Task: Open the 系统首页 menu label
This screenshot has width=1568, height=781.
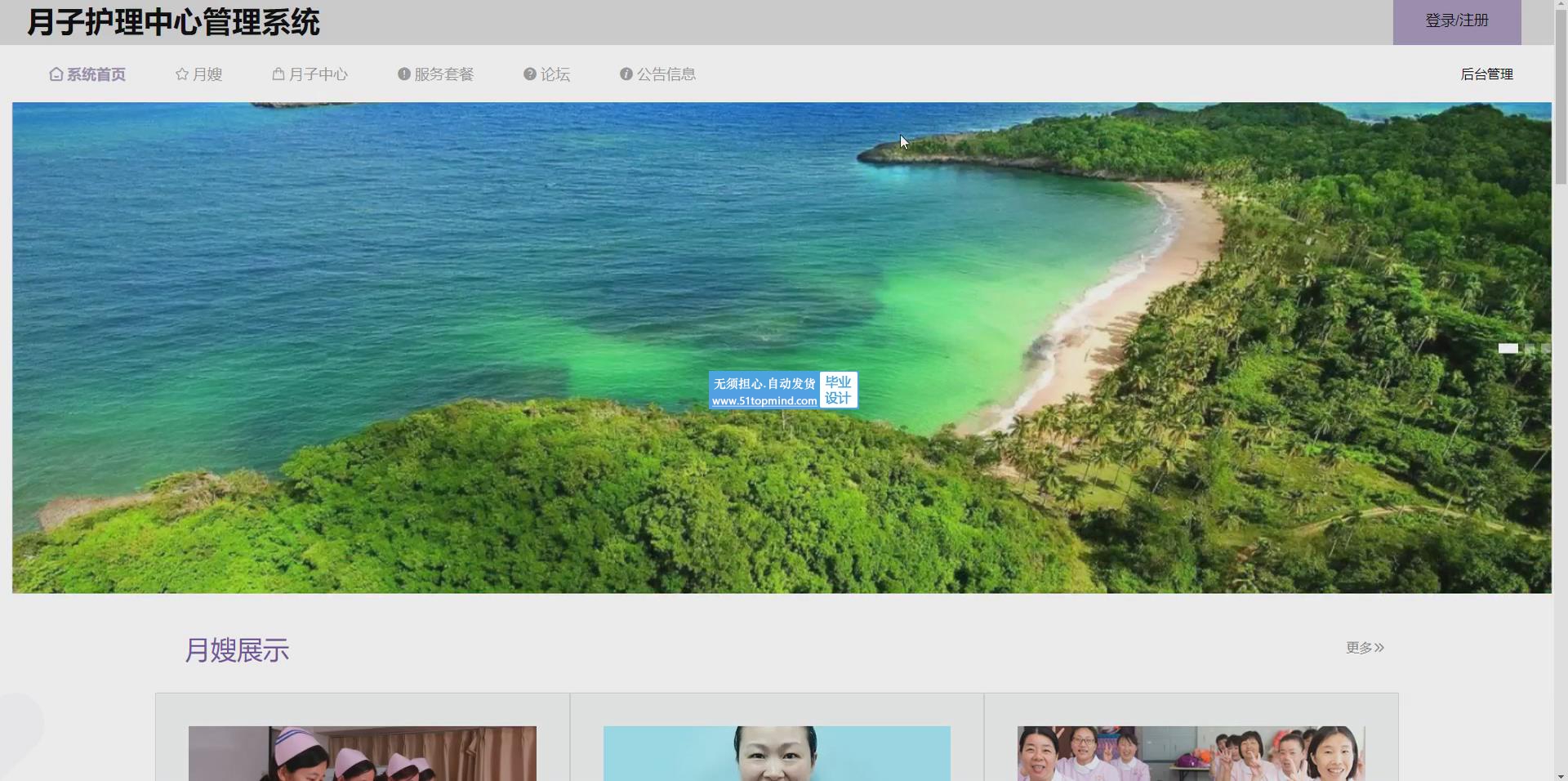Action: point(96,74)
